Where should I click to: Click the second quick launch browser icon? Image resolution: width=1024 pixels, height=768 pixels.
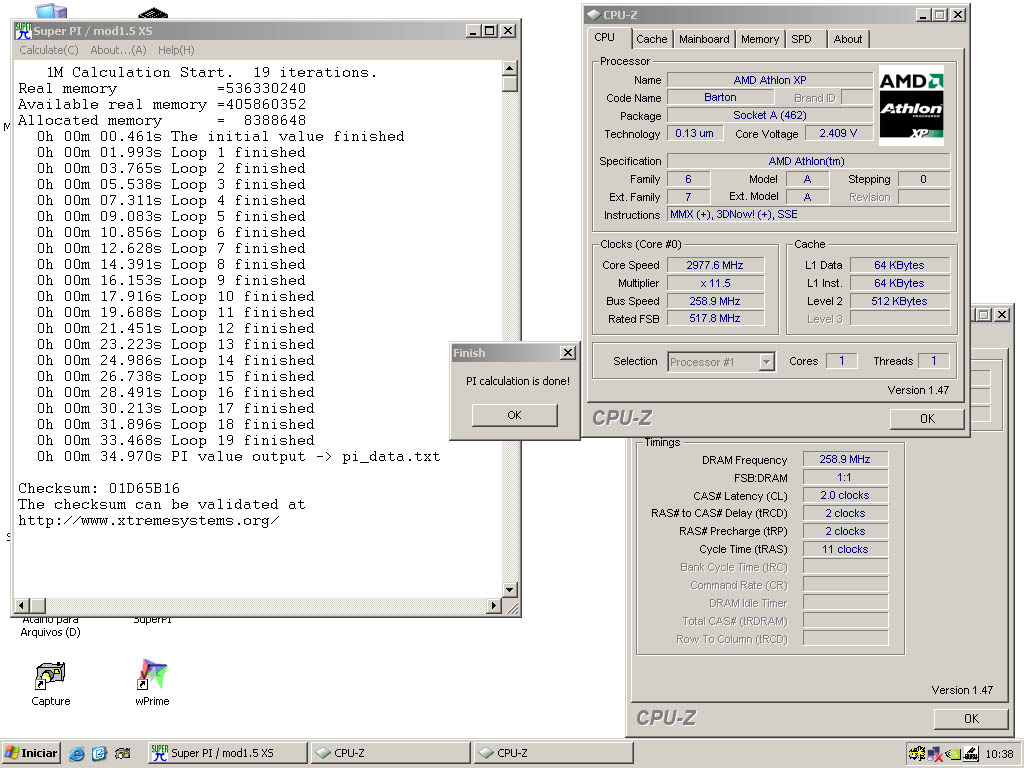[99, 753]
